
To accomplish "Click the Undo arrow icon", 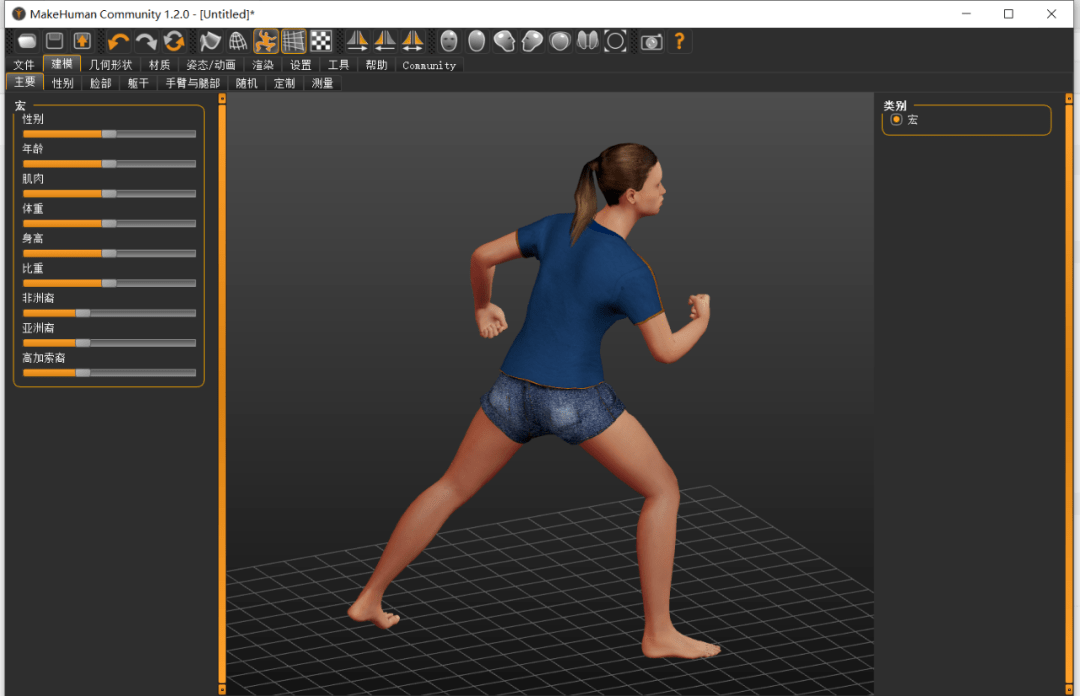I will point(119,41).
